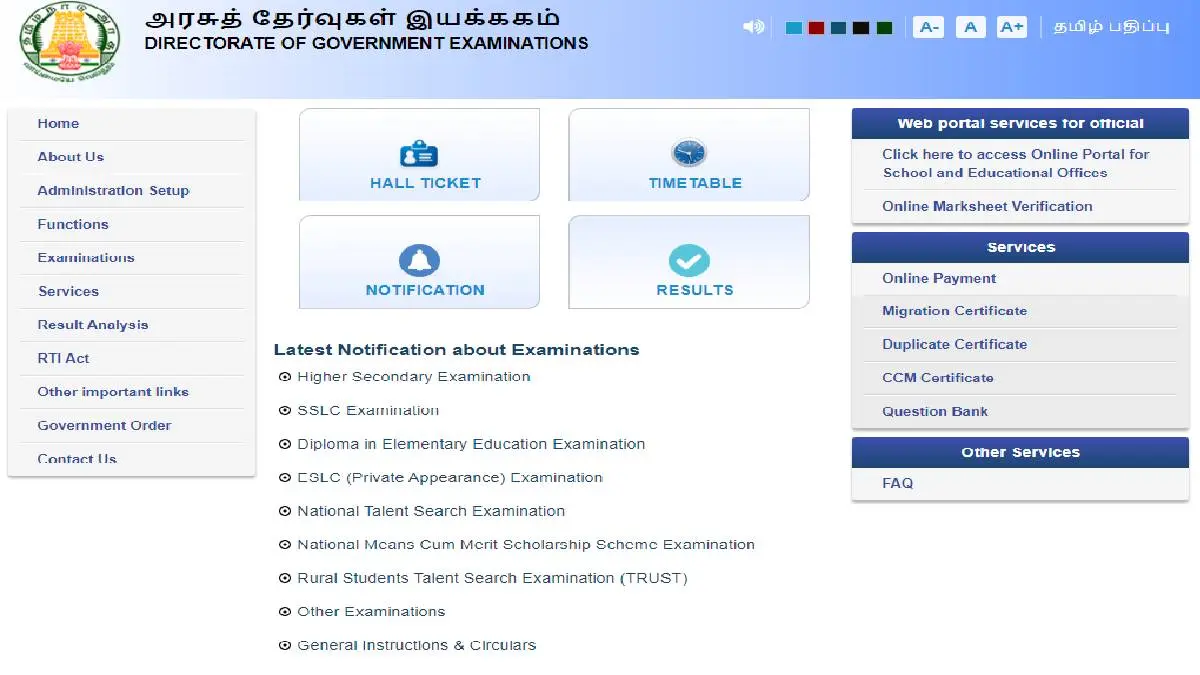
Task: Select the green theme color swatch
Action: pos(884,27)
